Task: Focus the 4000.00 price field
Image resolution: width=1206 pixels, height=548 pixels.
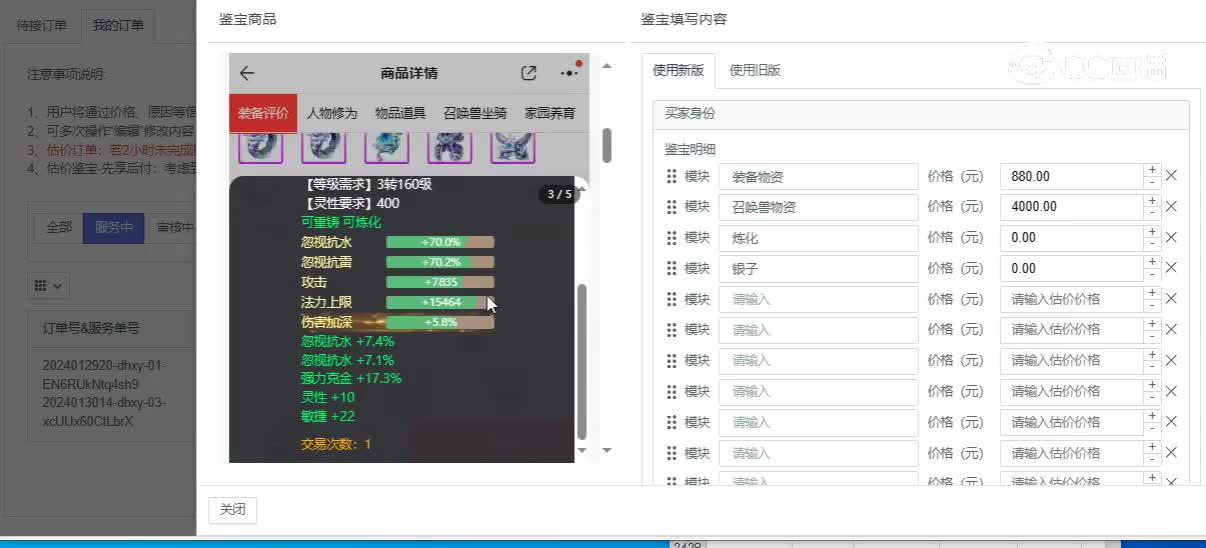Action: 1072,207
